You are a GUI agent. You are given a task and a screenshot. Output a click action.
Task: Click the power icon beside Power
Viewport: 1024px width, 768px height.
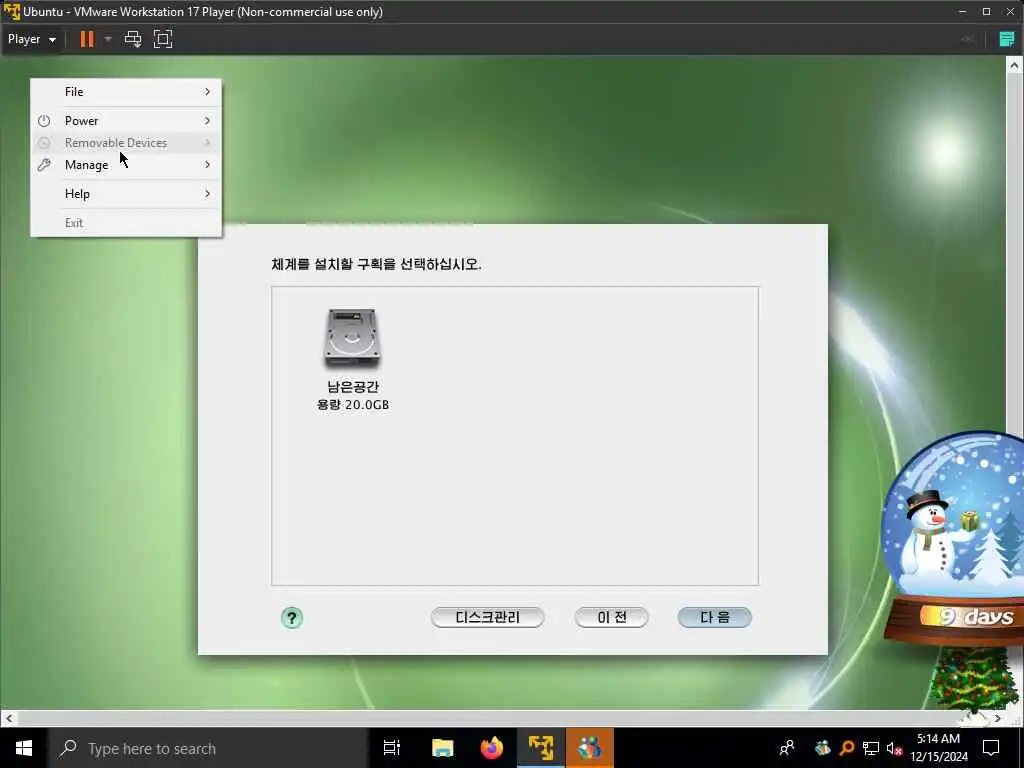pos(44,121)
